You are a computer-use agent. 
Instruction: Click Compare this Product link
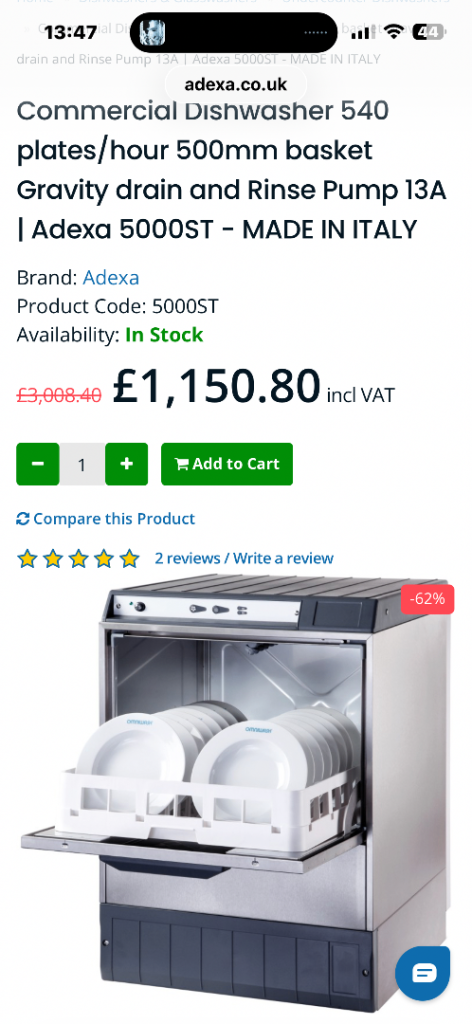(x=106, y=519)
